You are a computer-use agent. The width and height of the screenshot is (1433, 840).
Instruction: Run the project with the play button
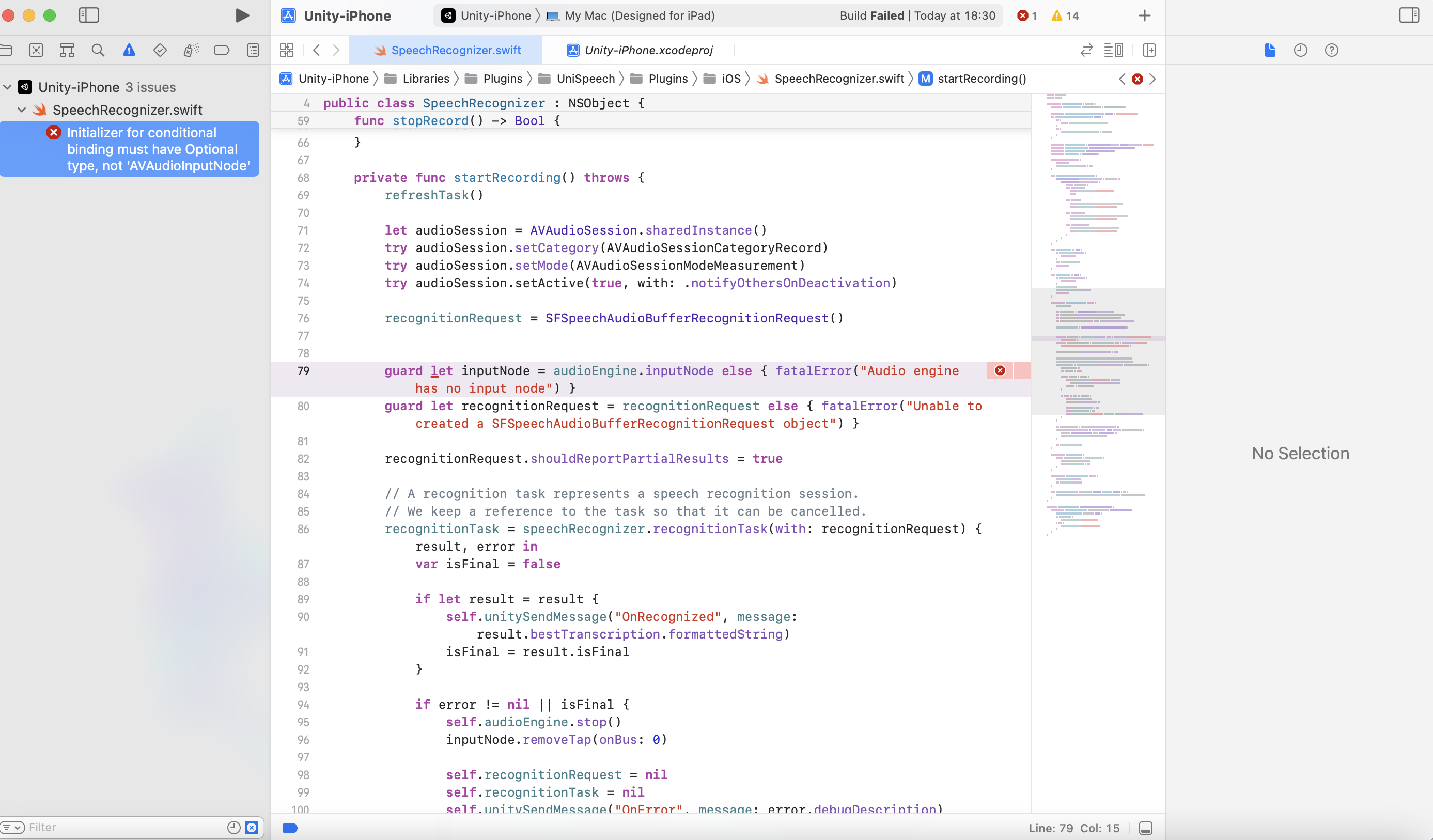[242, 15]
